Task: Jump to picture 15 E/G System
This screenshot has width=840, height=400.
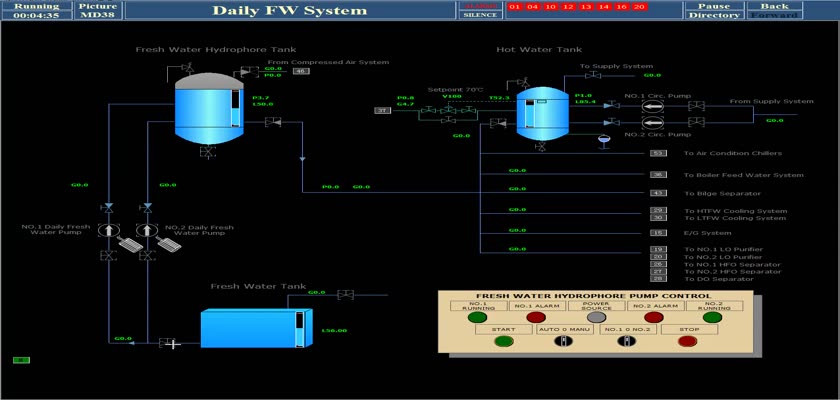Action: [x=658, y=233]
